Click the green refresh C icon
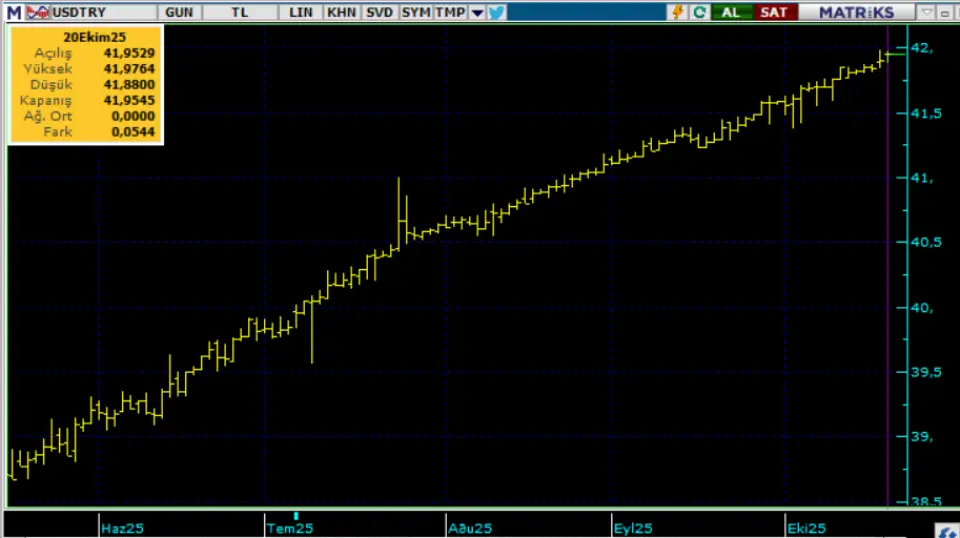This screenshot has height=538, width=960. (700, 12)
